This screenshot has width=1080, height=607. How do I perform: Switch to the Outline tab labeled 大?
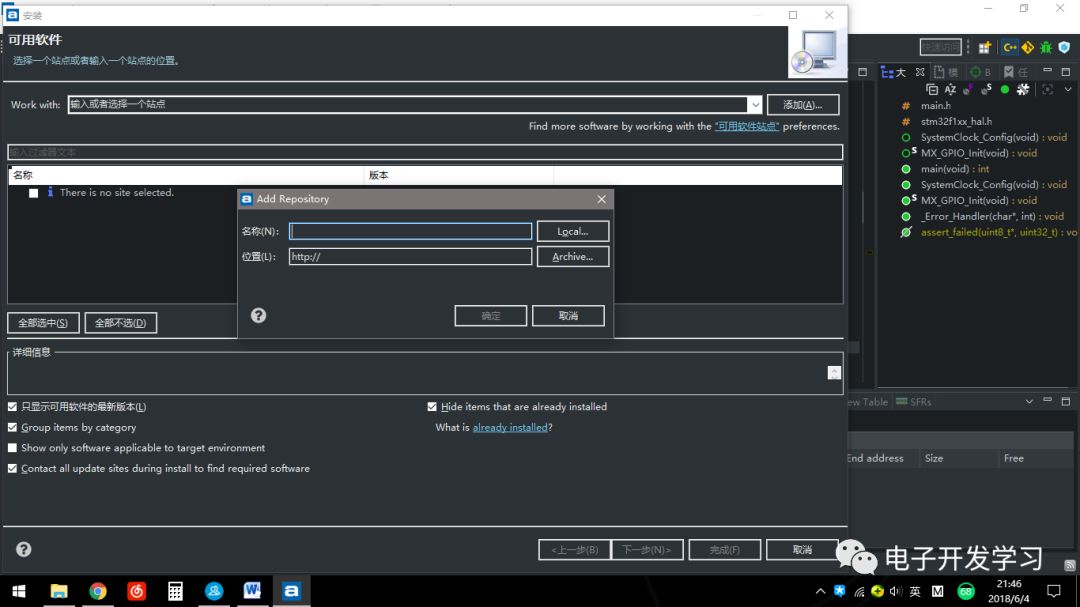pyautogui.click(x=893, y=72)
